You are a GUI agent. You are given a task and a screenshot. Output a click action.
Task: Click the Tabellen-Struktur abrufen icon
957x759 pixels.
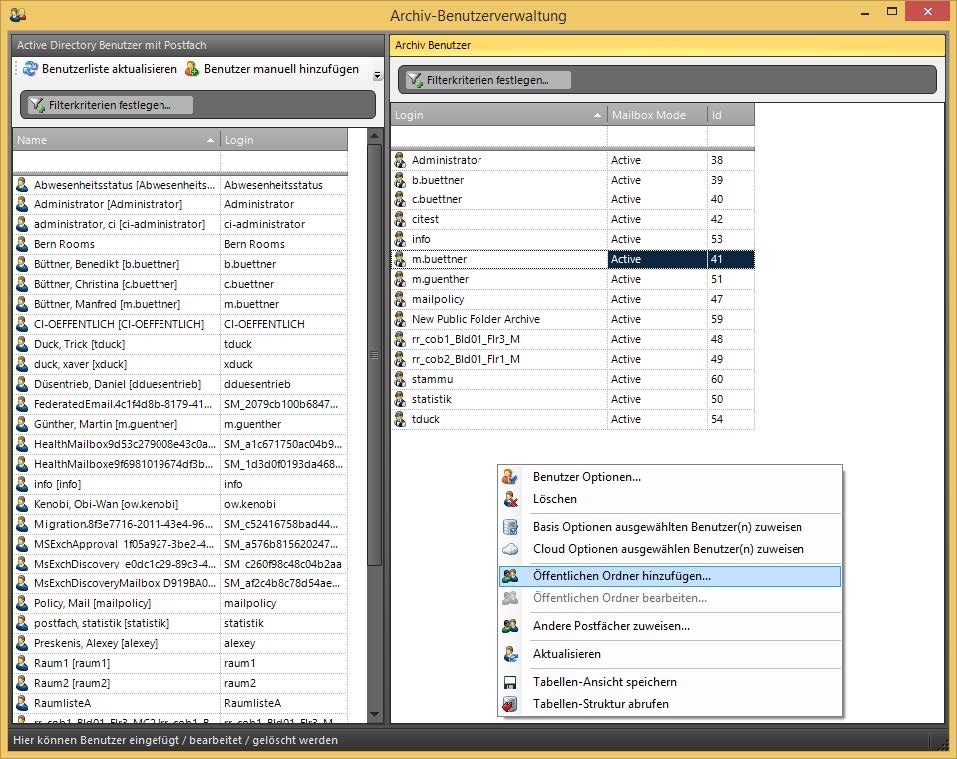[511, 704]
